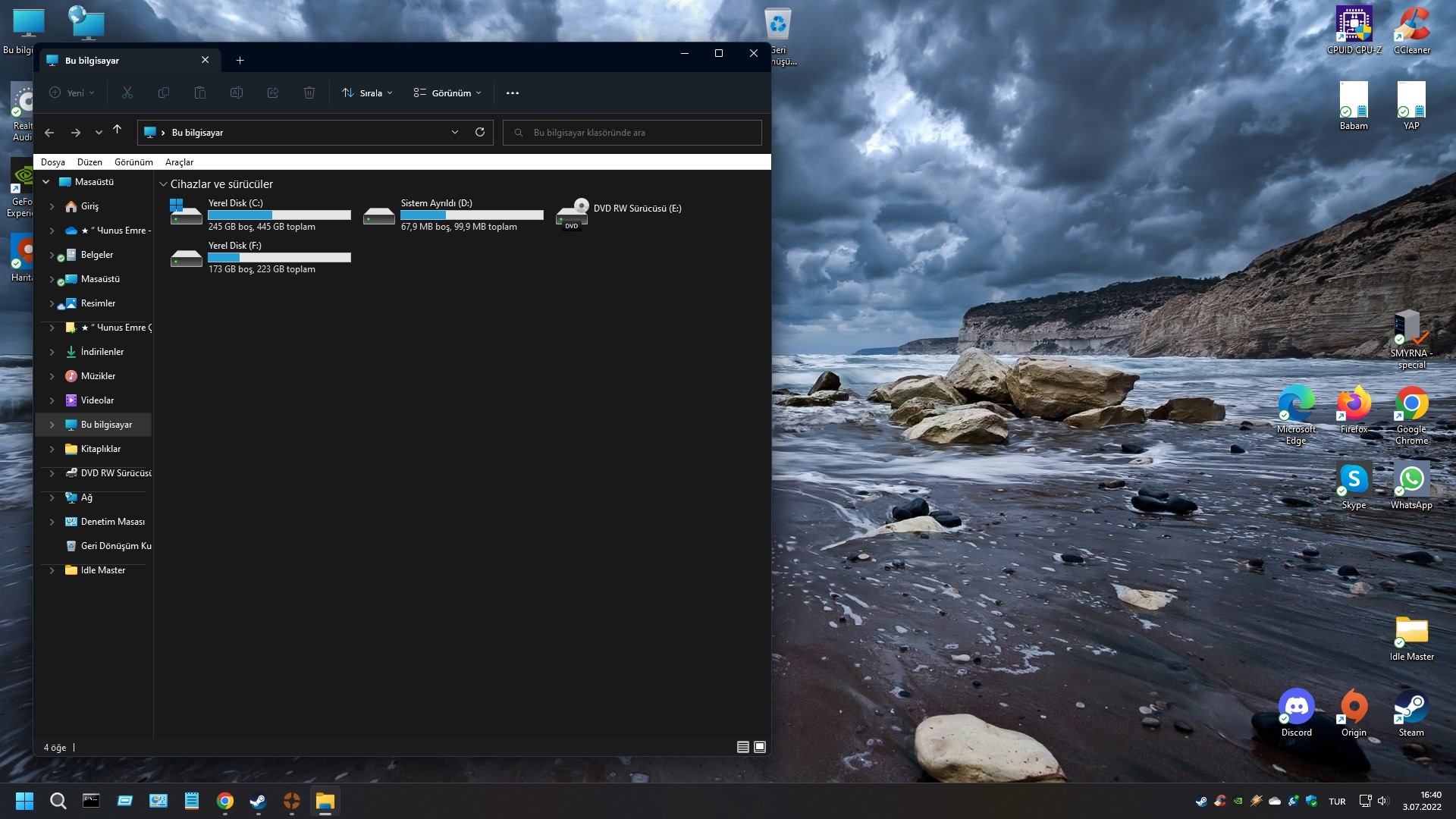The width and height of the screenshot is (1456, 819).
Task: Open the three-dots more options menu
Action: (513, 93)
